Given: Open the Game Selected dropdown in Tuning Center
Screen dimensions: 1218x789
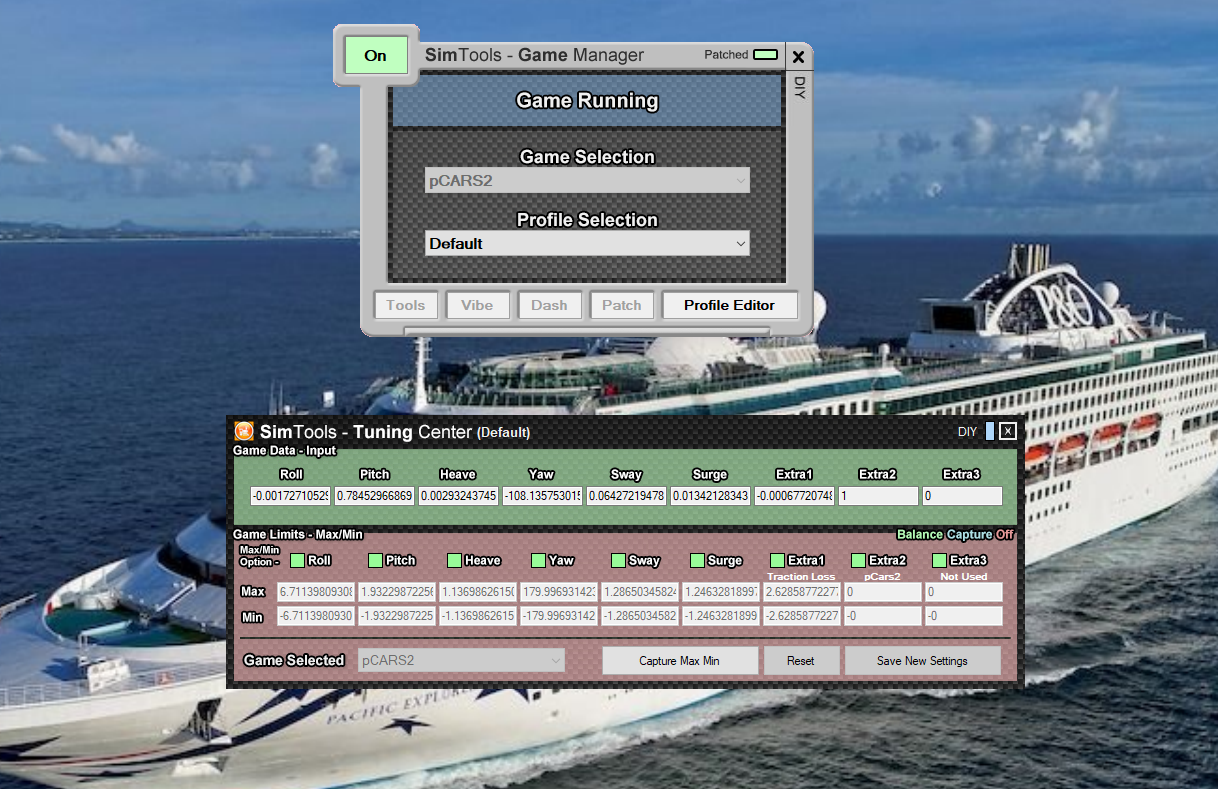Looking at the screenshot, I should 461,660.
